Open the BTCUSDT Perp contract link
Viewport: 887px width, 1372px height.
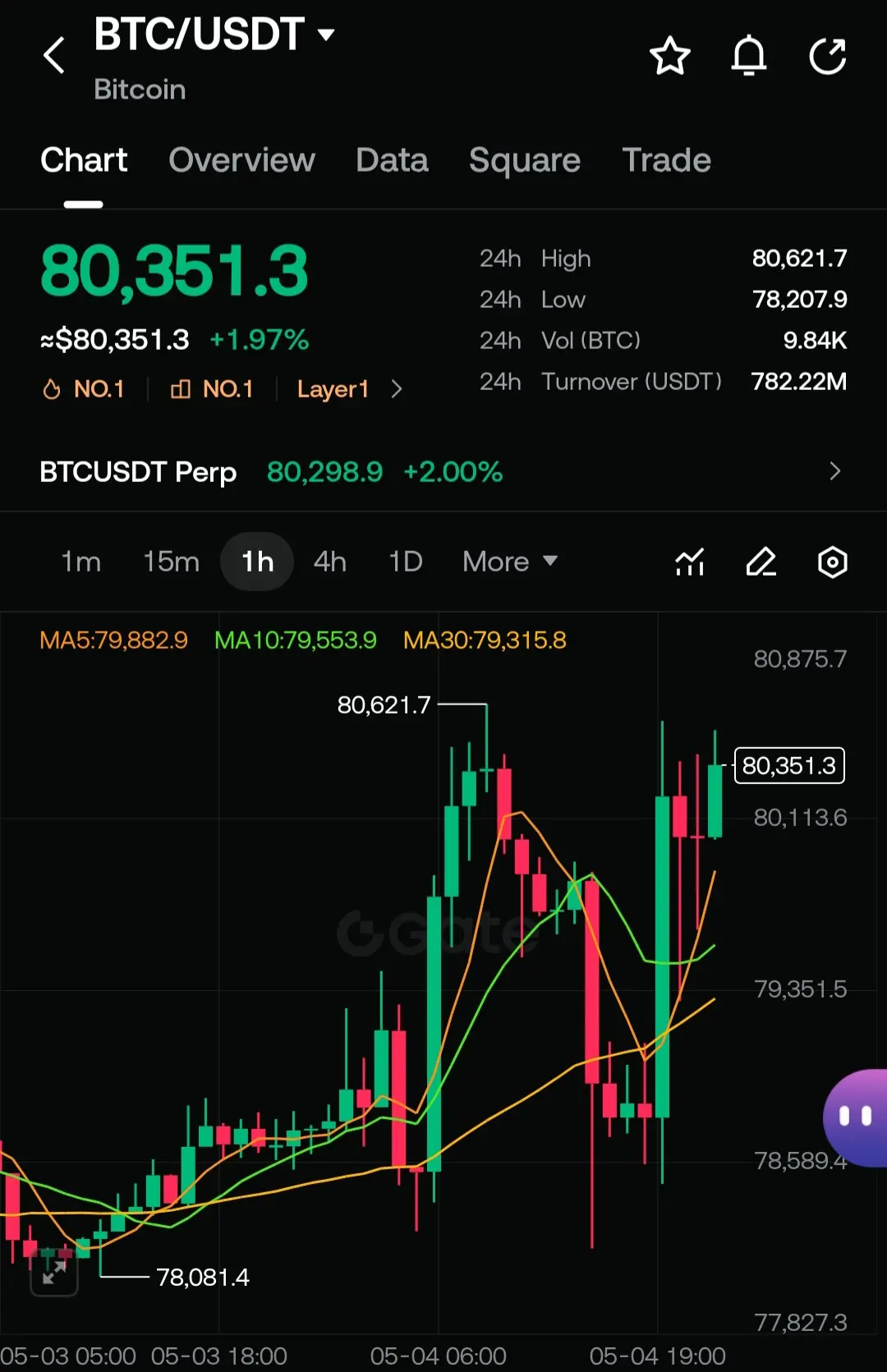click(x=138, y=472)
